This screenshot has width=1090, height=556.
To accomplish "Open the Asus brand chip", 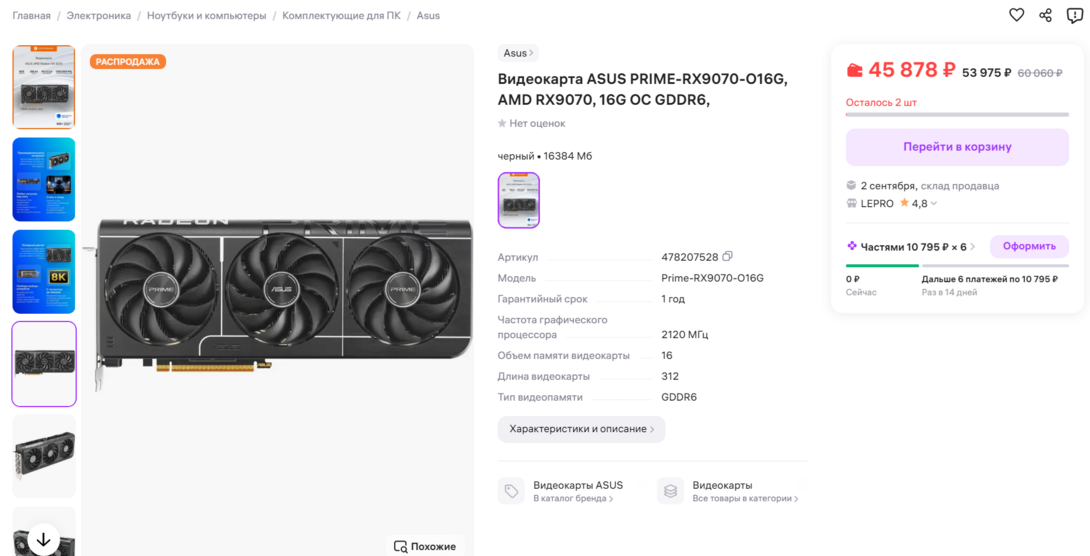I will coord(517,53).
